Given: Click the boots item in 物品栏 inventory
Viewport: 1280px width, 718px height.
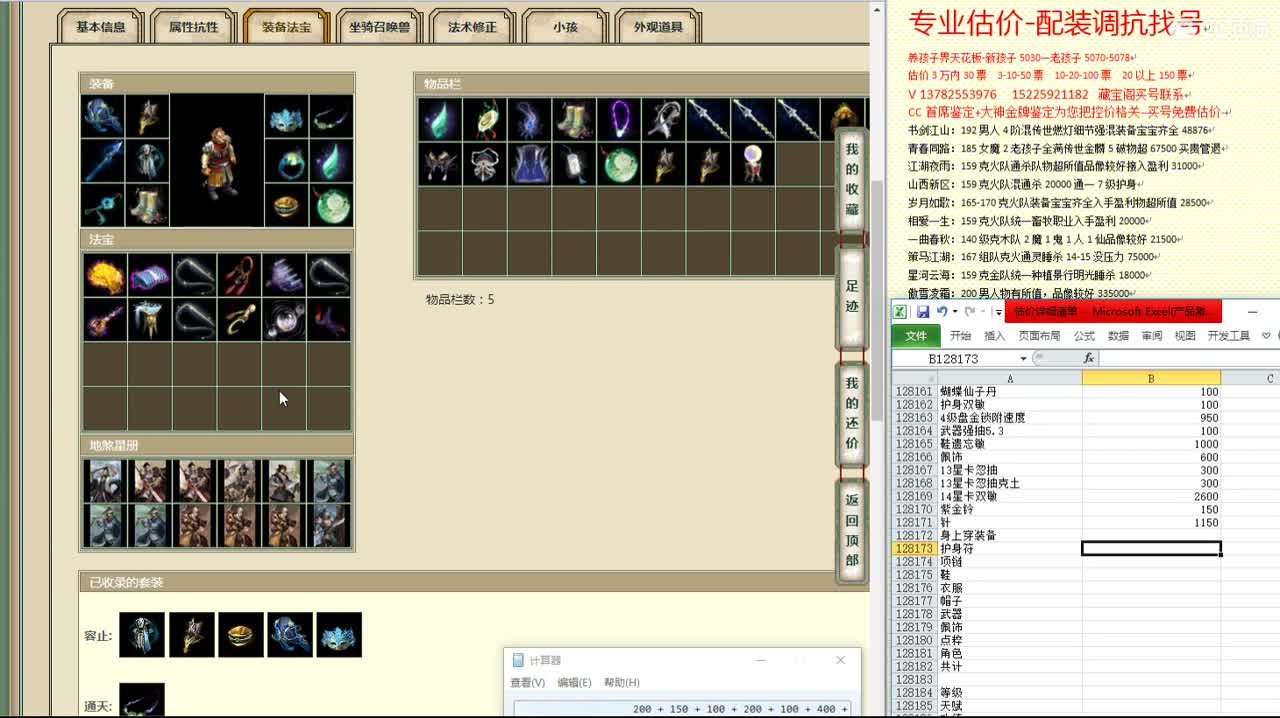Looking at the screenshot, I should (x=574, y=119).
